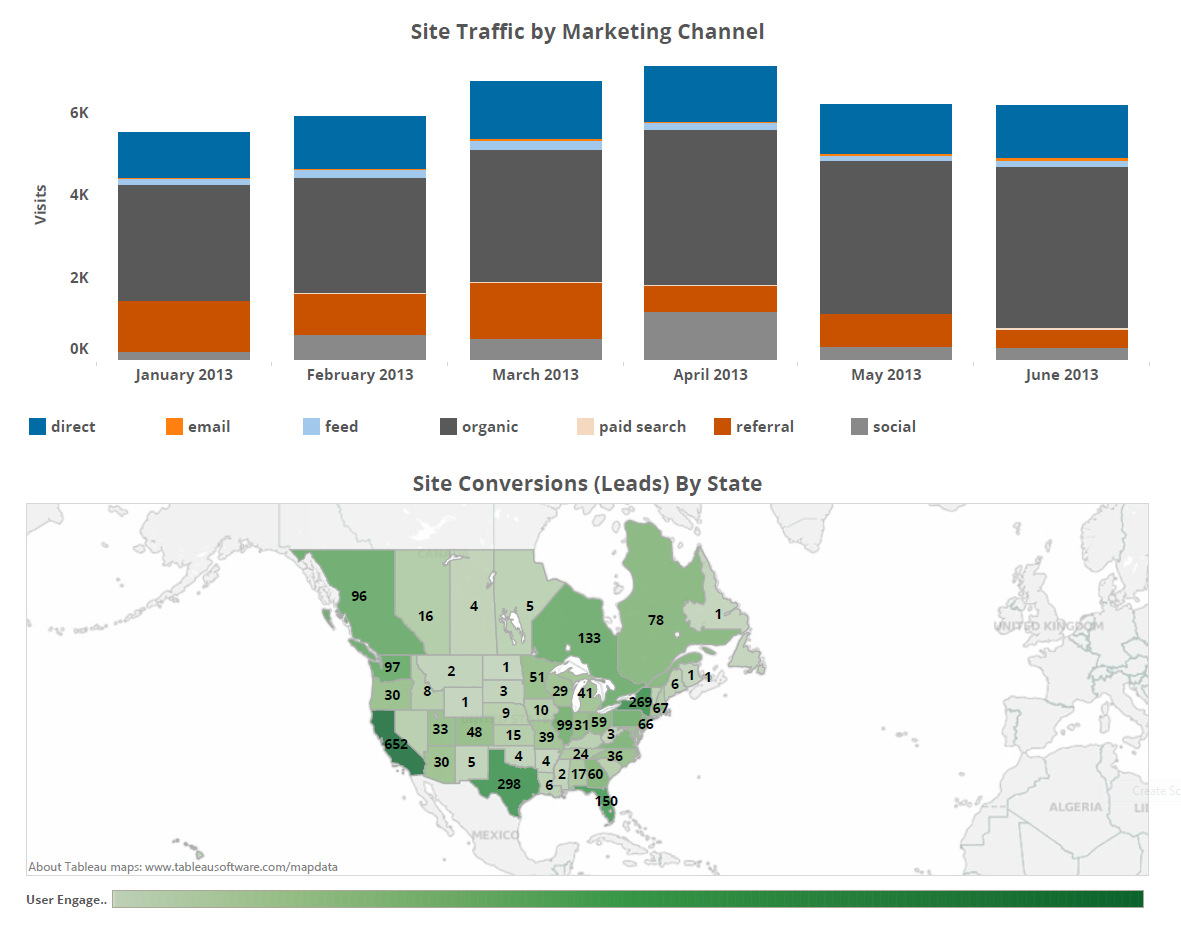Select Florida's 150 leads label
The width and height of the screenshot is (1181, 931).
606,801
